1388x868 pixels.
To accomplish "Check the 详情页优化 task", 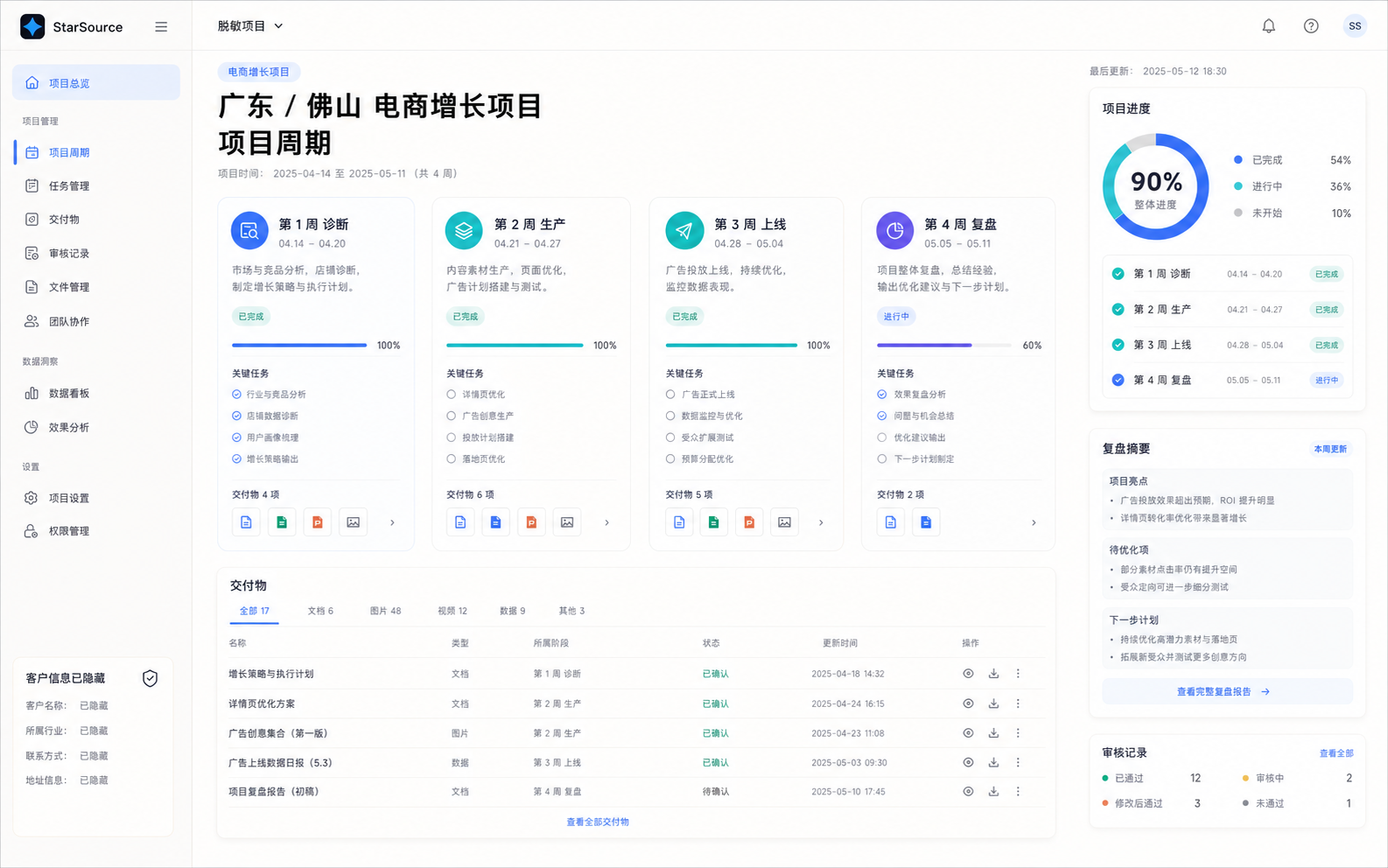I will coord(452,395).
